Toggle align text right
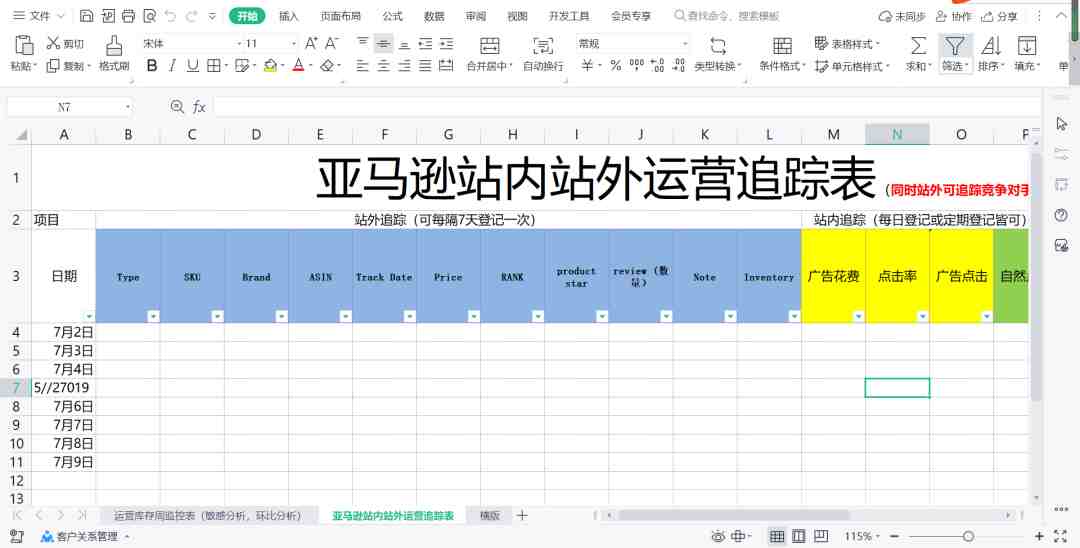This screenshot has height=548, width=1080. (x=404, y=65)
